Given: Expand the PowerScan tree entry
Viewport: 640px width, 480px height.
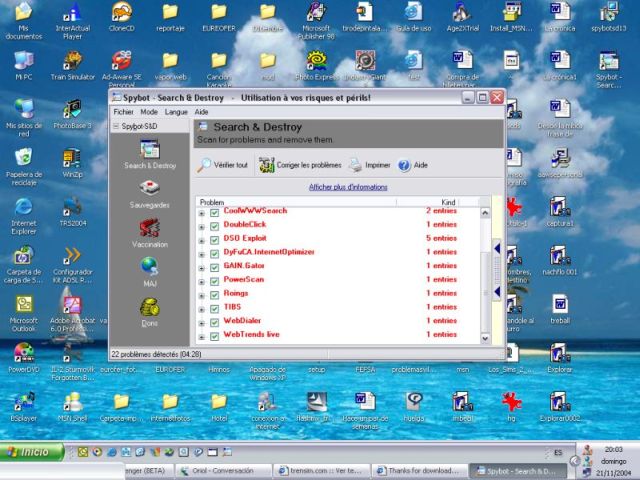Looking at the screenshot, I should [x=202, y=280].
